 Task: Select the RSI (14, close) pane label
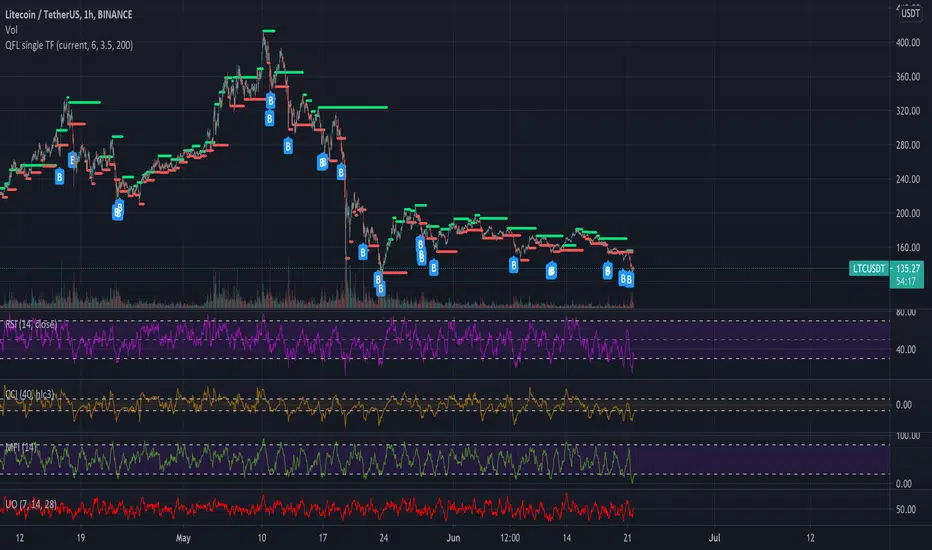[x=31, y=325]
